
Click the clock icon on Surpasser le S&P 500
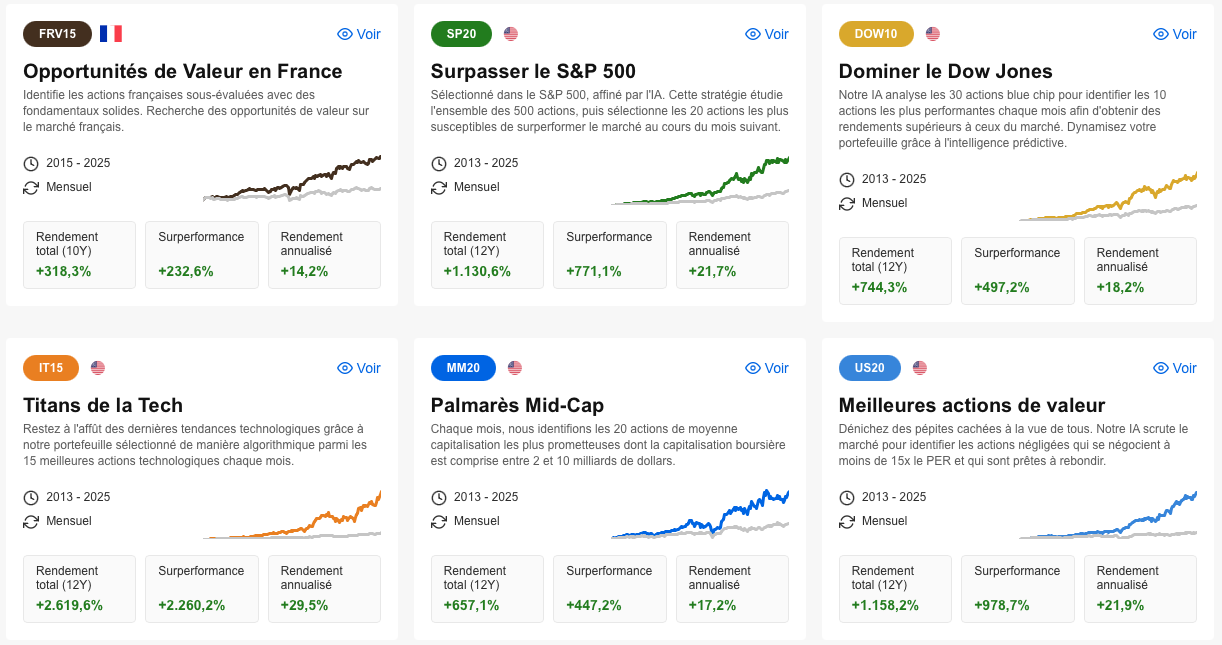pos(439,163)
